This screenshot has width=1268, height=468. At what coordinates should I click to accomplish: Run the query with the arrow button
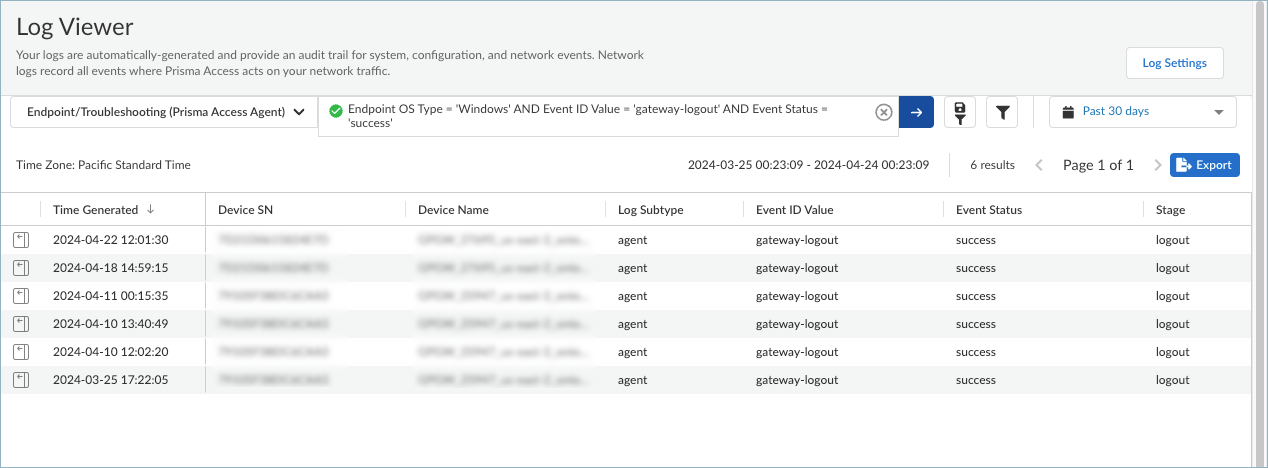[x=916, y=112]
